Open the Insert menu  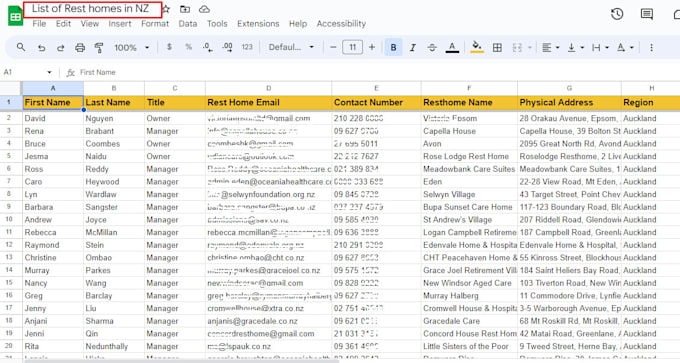120,23
